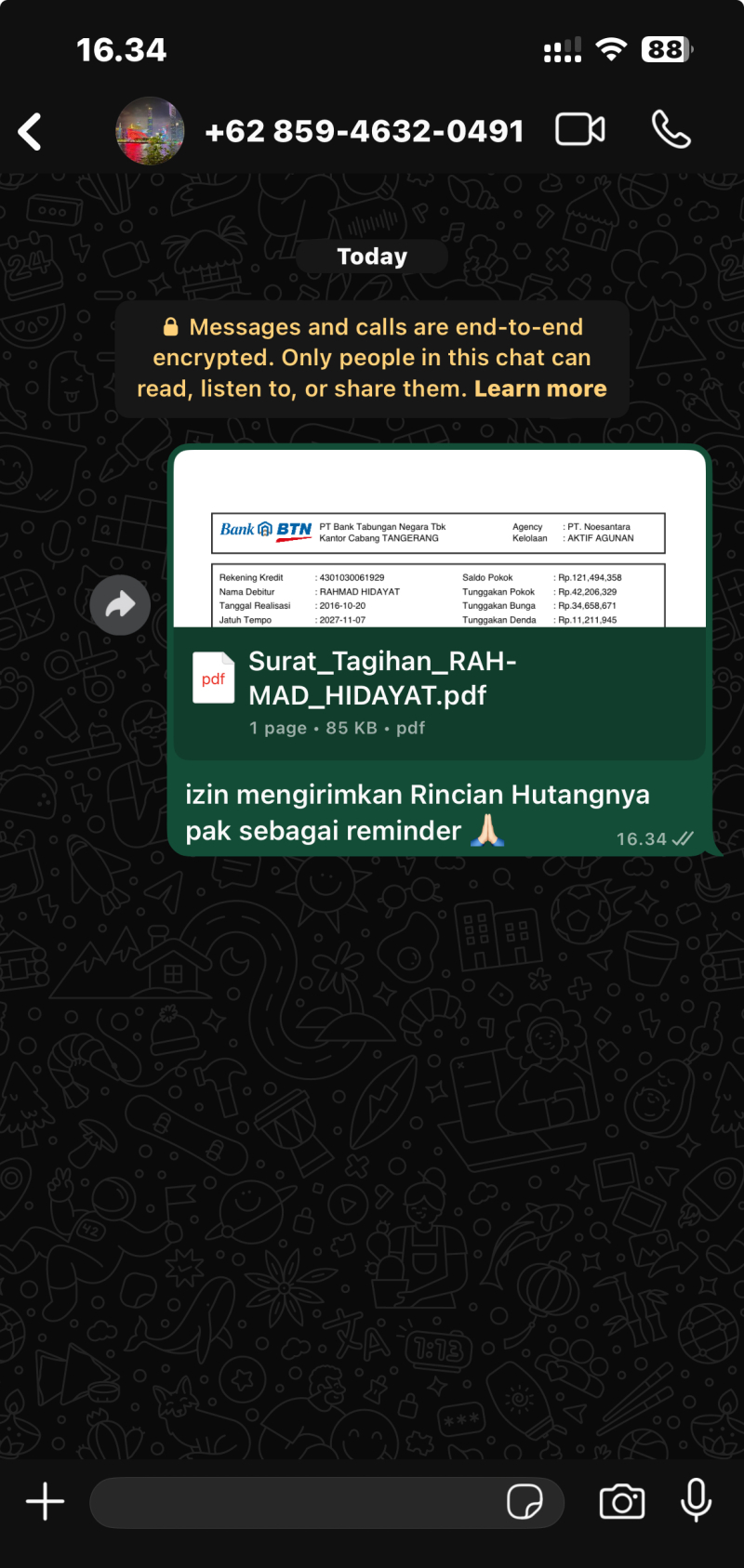
Task: Open the sticker picker in message field
Action: pyautogui.click(x=525, y=1501)
